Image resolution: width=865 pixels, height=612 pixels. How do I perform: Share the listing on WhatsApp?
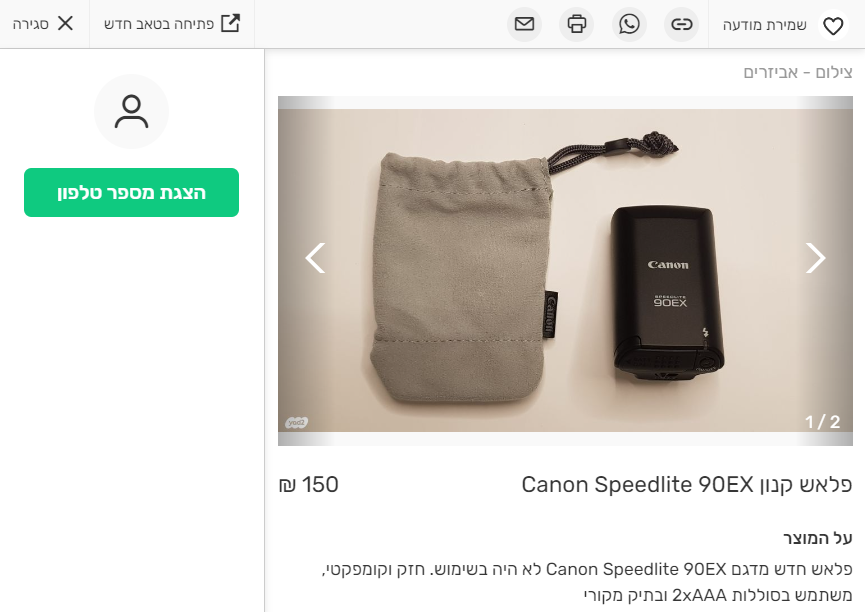coord(629,23)
